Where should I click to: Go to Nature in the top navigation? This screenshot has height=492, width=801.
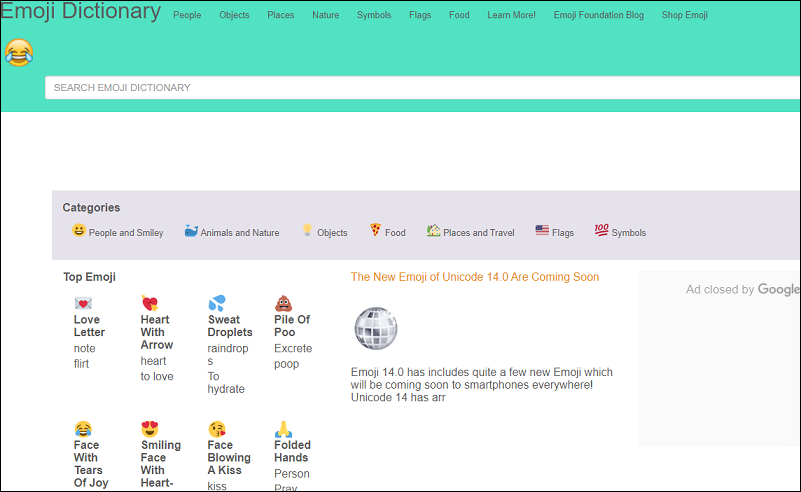click(325, 15)
